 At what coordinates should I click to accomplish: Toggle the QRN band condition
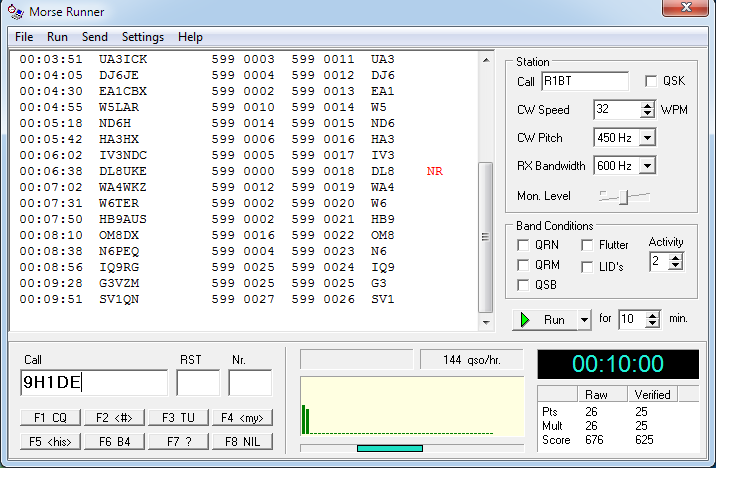(x=523, y=245)
